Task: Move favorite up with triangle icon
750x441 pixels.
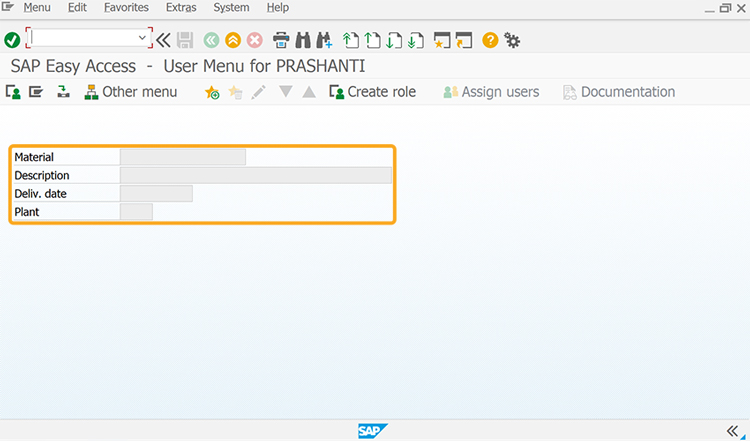Action: point(309,91)
